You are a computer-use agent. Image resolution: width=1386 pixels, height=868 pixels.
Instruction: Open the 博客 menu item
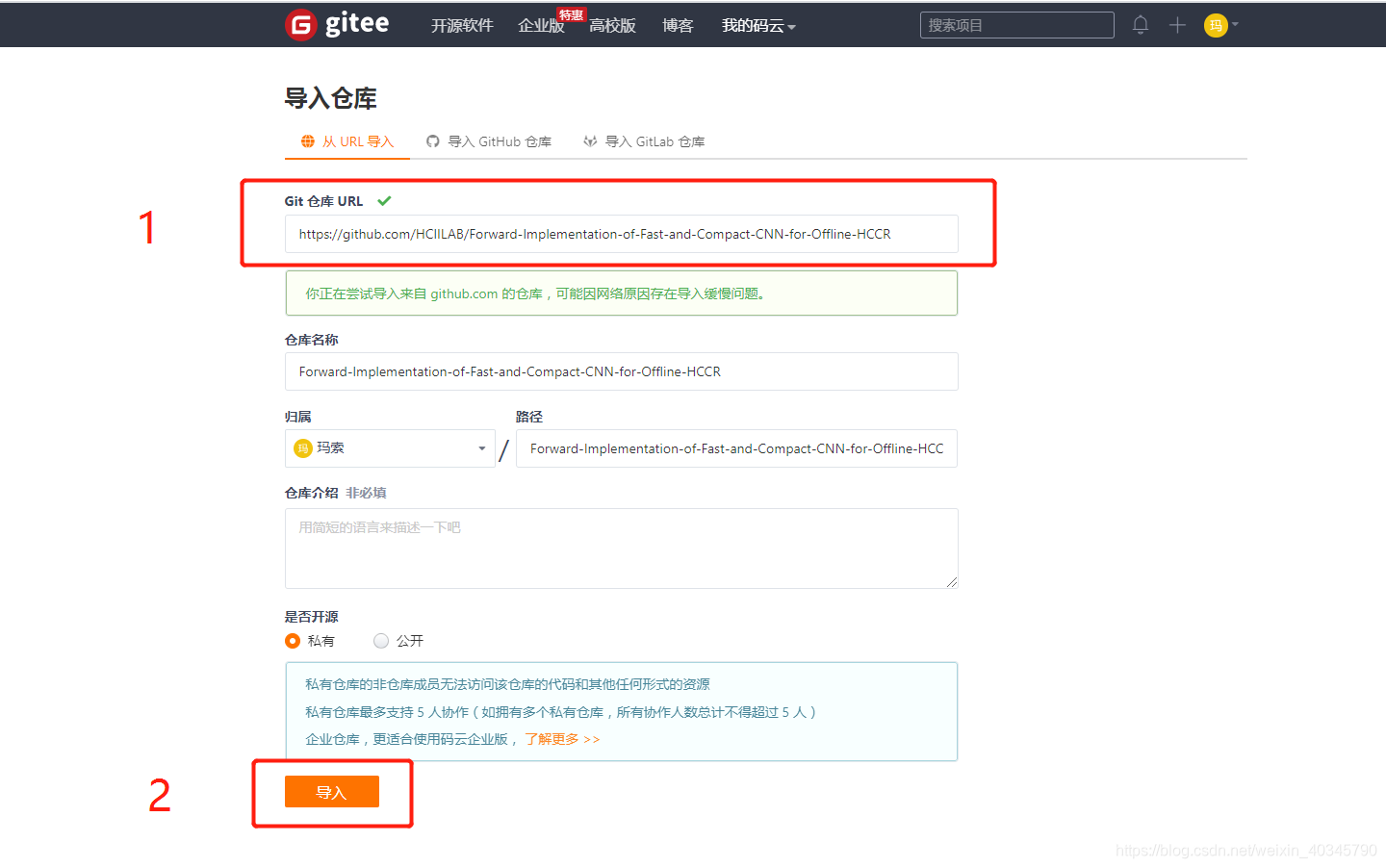[678, 25]
